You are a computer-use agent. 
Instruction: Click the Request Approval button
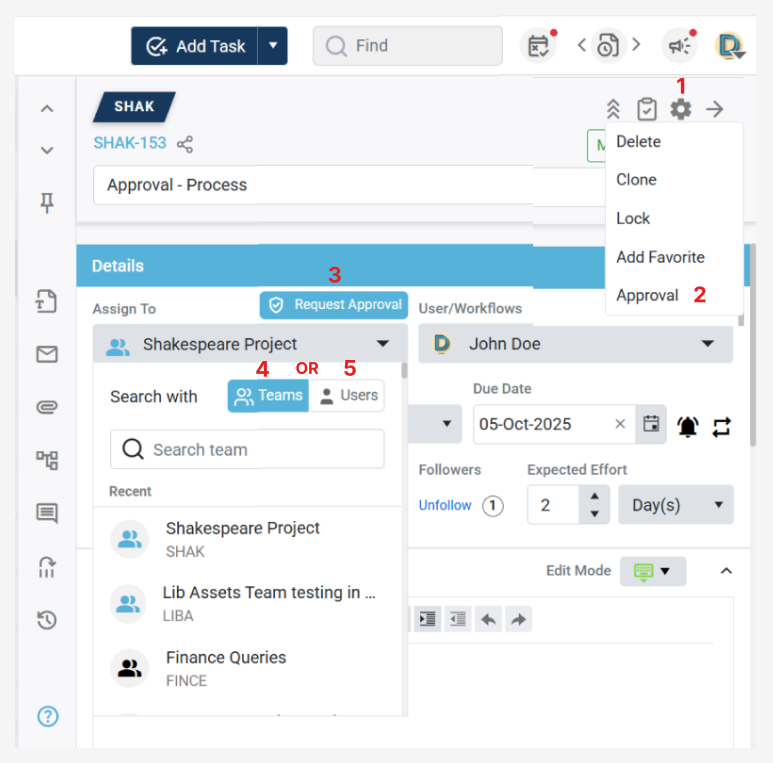335,305
